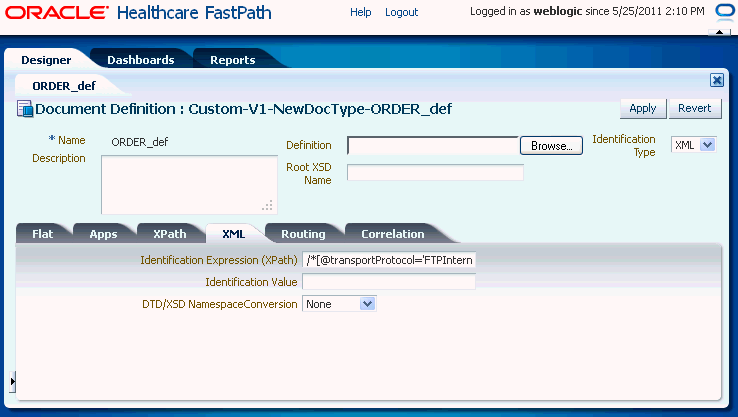Click the weblogic username text
The image size is (738, 417).
click(x=558, y=11)
